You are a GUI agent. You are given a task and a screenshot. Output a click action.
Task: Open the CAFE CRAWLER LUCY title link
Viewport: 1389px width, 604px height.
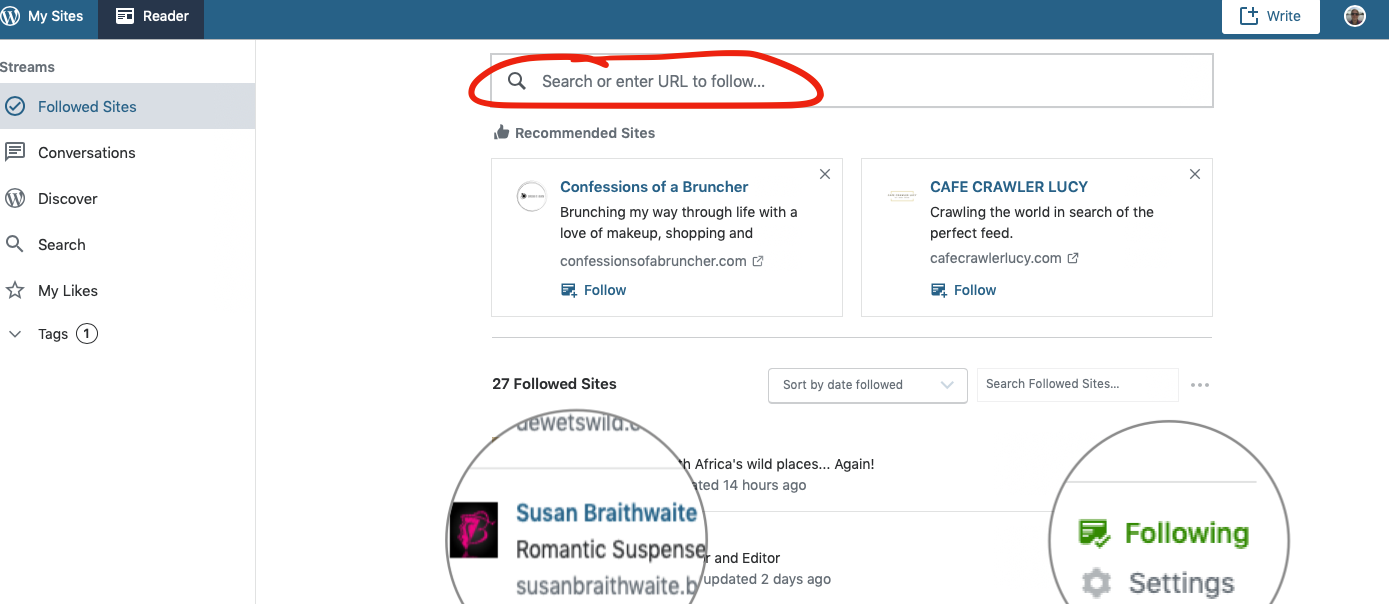[1009, 186]
